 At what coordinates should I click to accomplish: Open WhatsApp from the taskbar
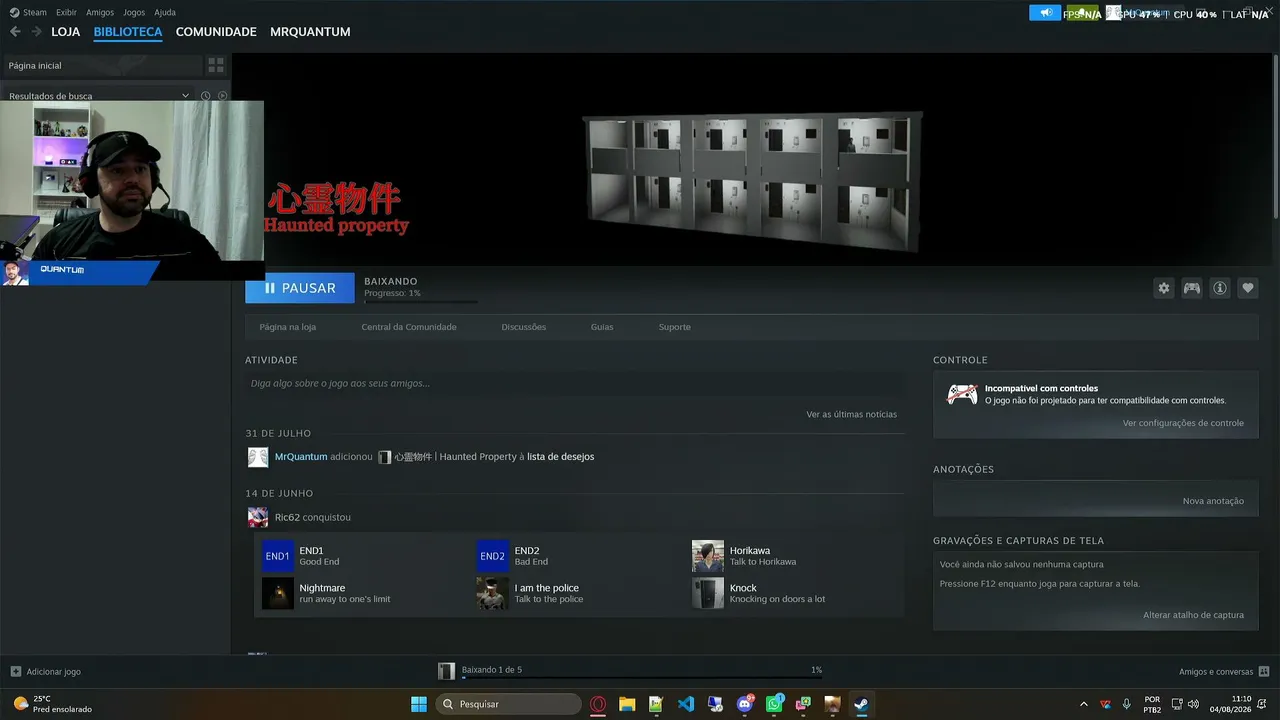774,704
